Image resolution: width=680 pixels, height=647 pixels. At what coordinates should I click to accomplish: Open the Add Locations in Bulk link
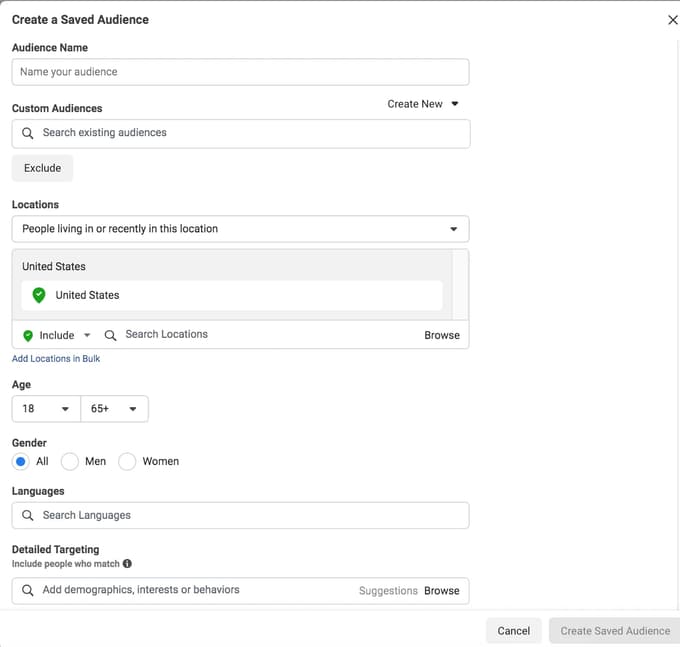pyautogui.click(x=56, y=359)
